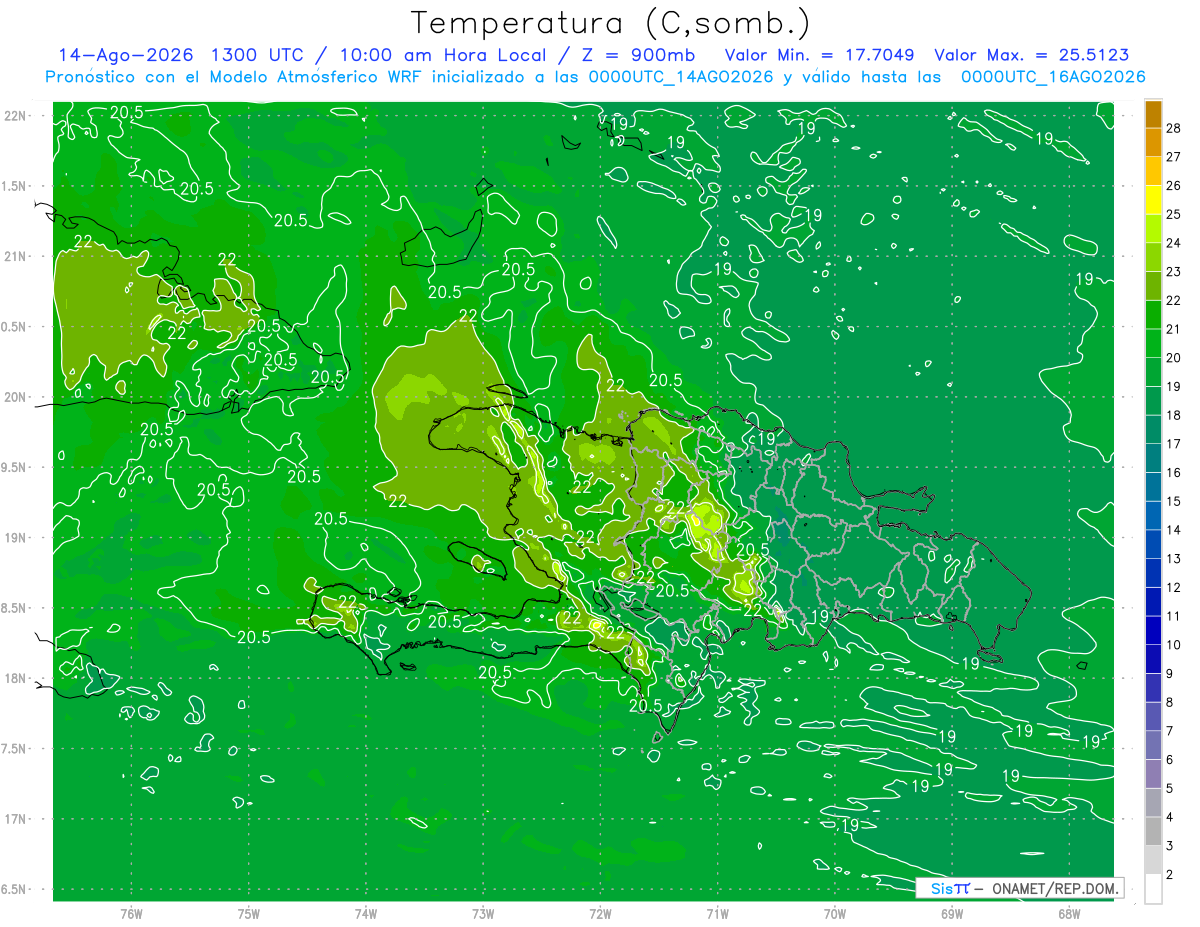Pick the teal legend swatch between 16 and 17
This screenshot has height=927, width=1200.
click(x=1153, y=458)
